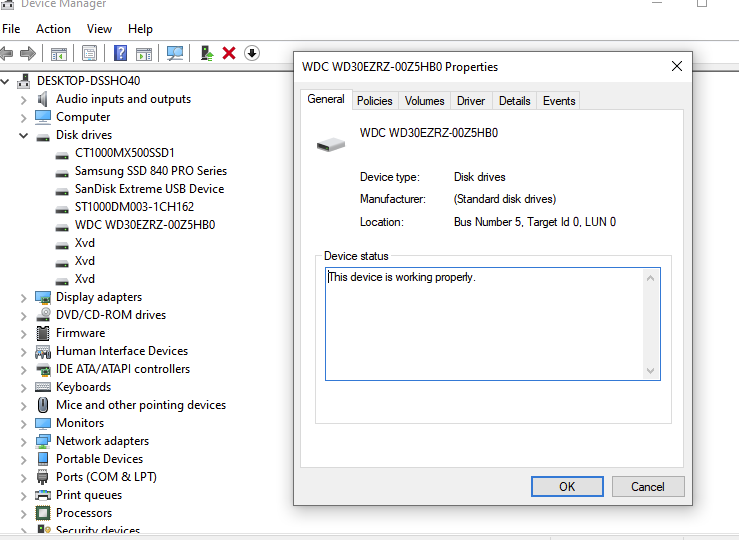Click Device status scrollbar down arrow
This screenshot has width=739, height=540.
(x=650, y=371)
